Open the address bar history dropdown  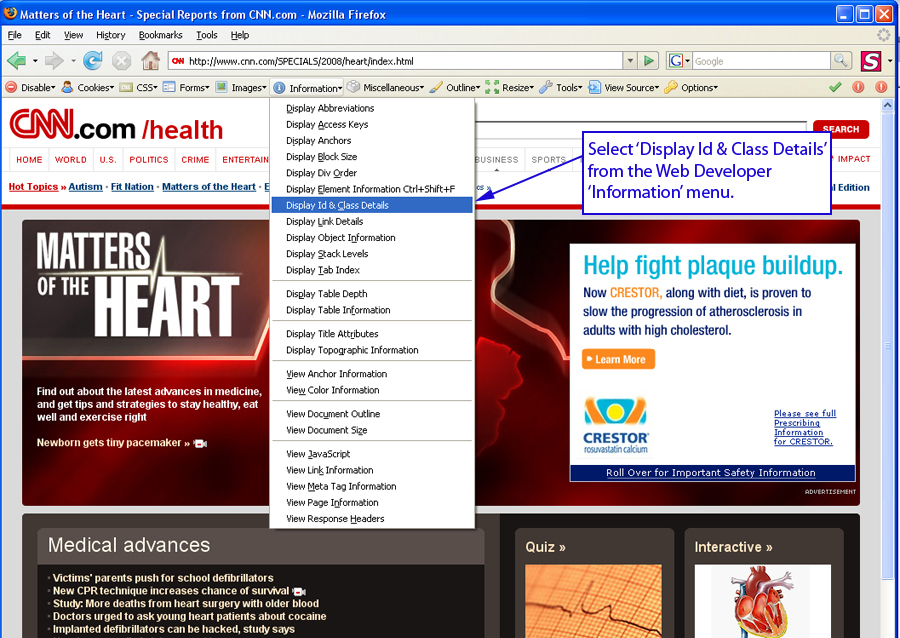point(630,59)
